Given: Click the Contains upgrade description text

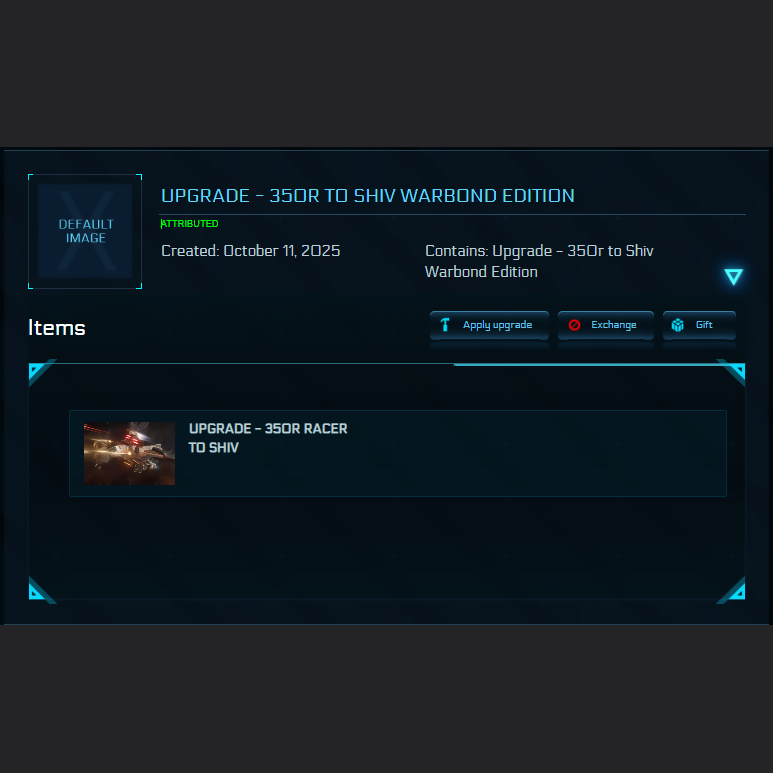Looking at the screenshot, I should tap(539, 261).
